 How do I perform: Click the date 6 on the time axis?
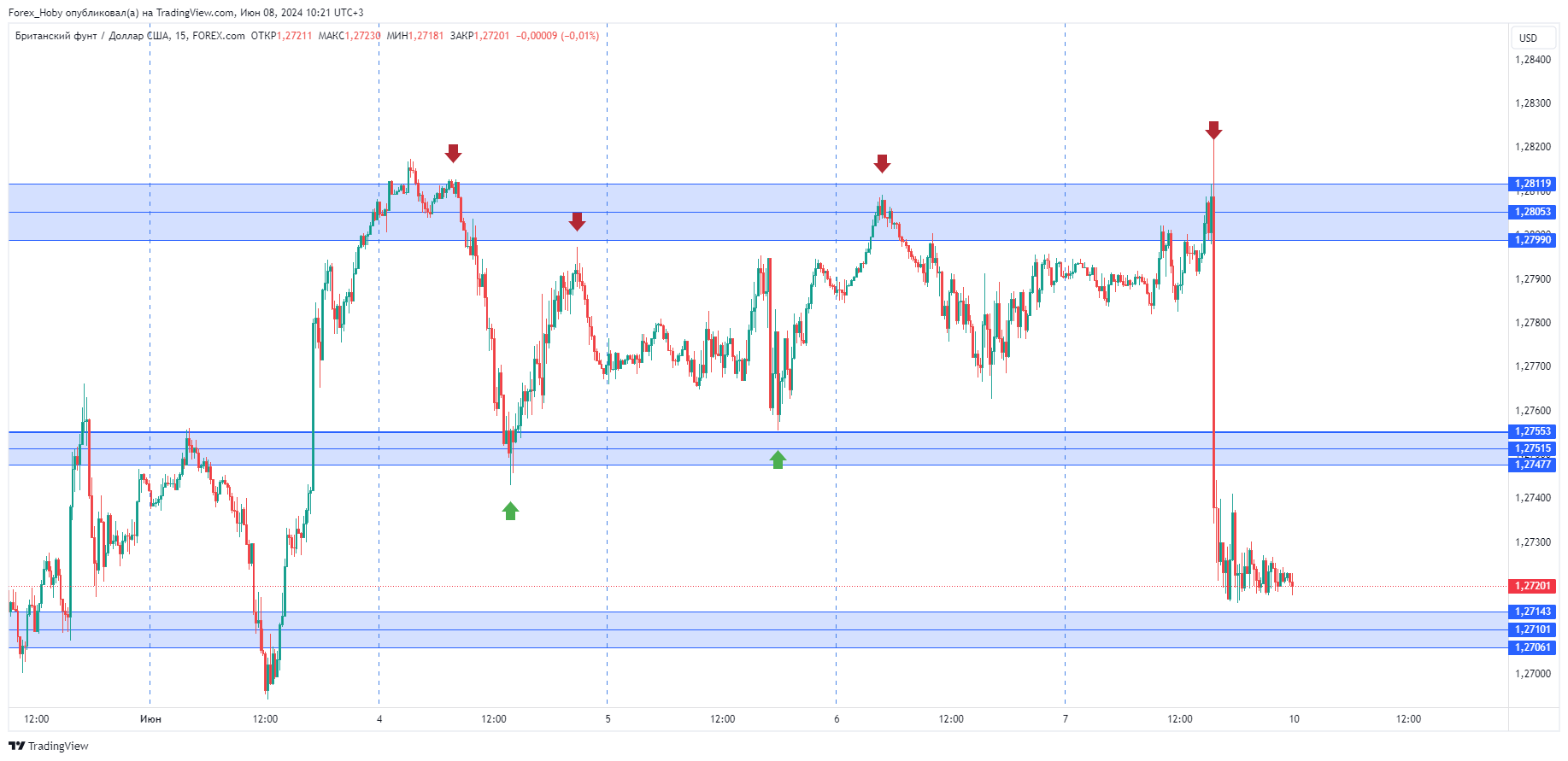(x=837, y=719)
